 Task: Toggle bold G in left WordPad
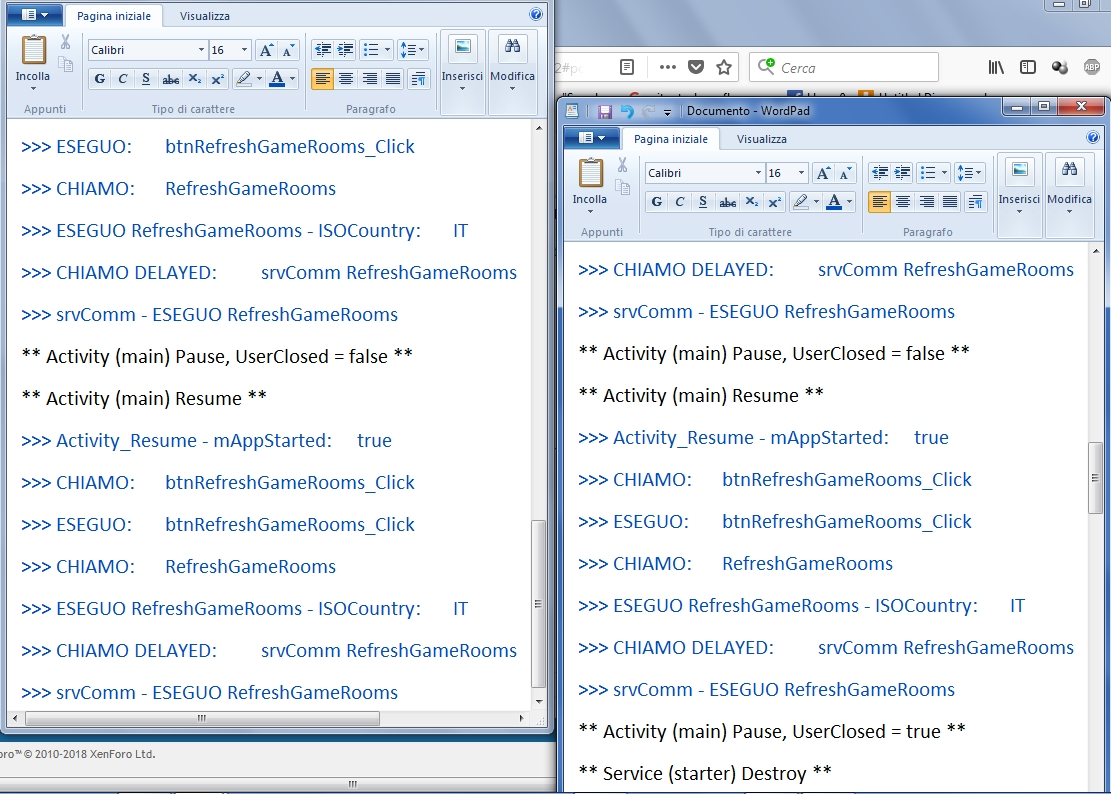pos(100,79)
